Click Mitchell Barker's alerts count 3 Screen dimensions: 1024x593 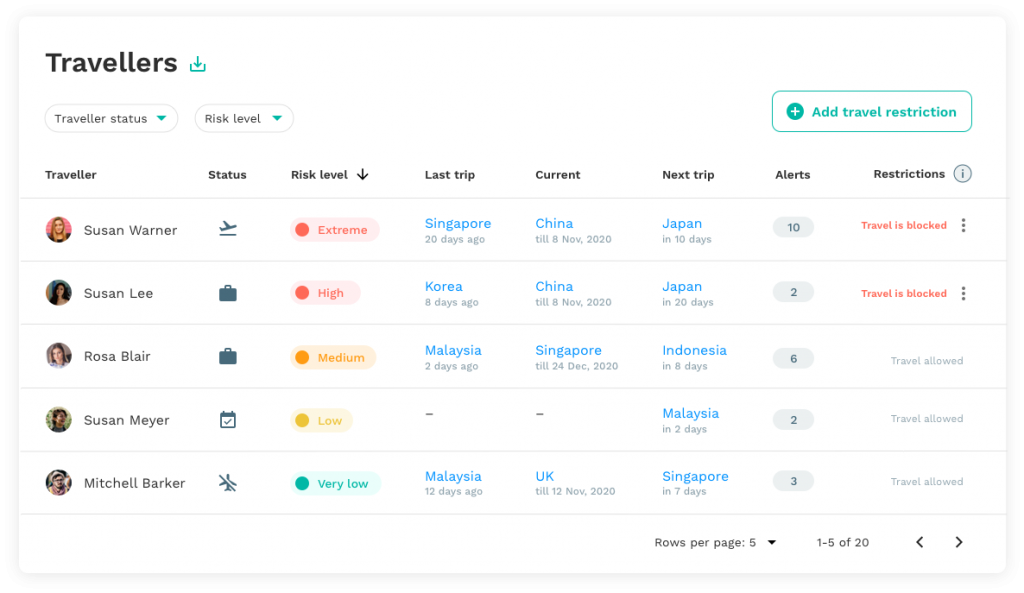[793, 481]
